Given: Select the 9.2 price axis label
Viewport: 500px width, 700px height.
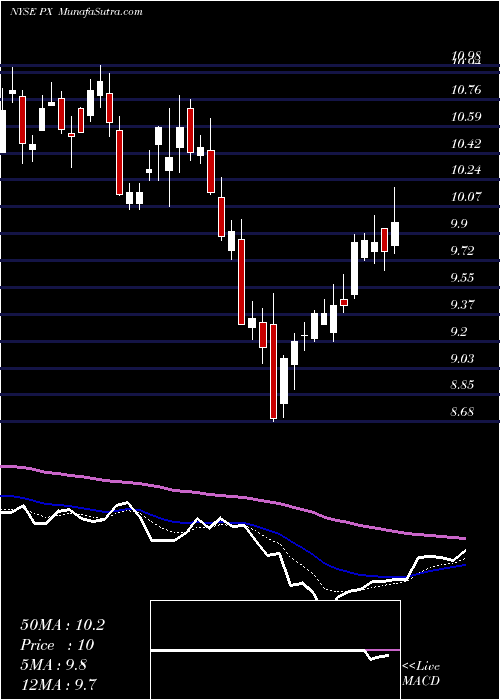Looking at the screenshot, I should 459,331.
